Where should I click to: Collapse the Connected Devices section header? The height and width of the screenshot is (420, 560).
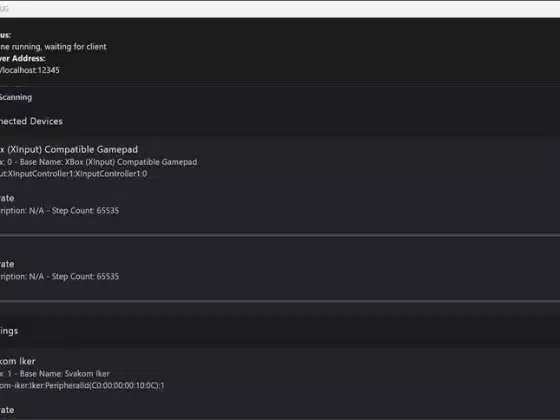click(x=280, y=121)
